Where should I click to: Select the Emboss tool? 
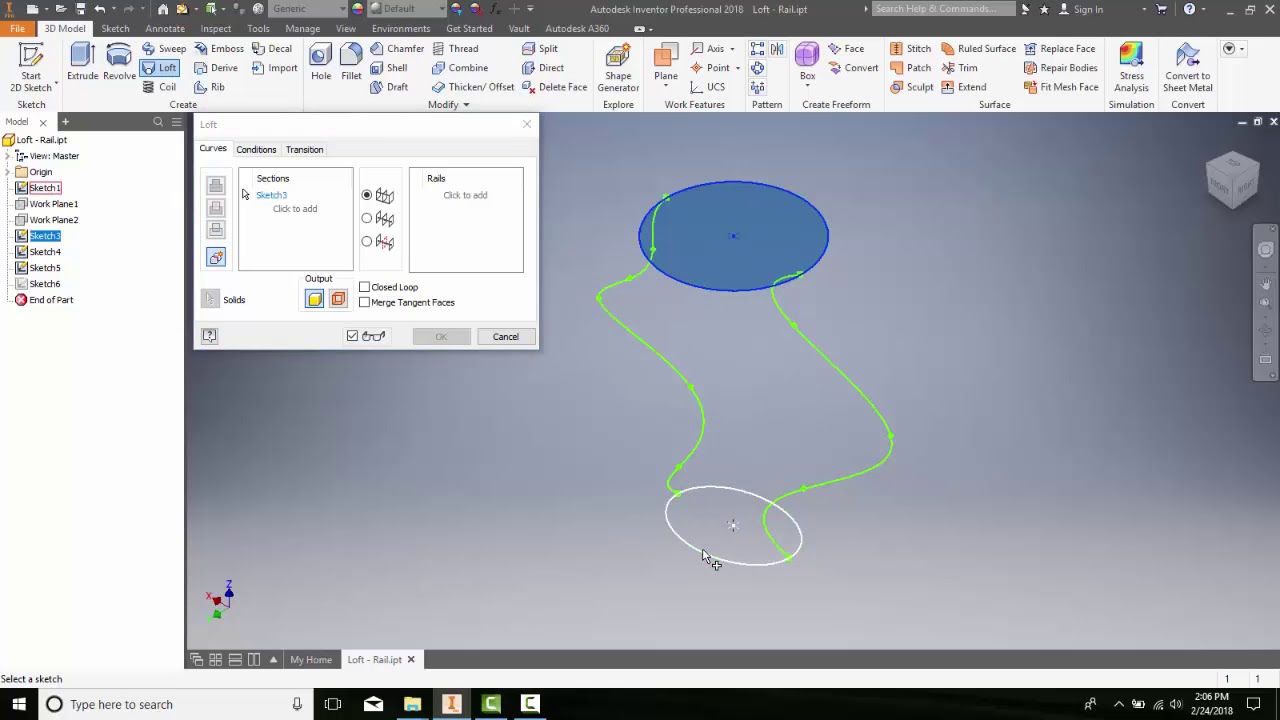tap(218, 48)
